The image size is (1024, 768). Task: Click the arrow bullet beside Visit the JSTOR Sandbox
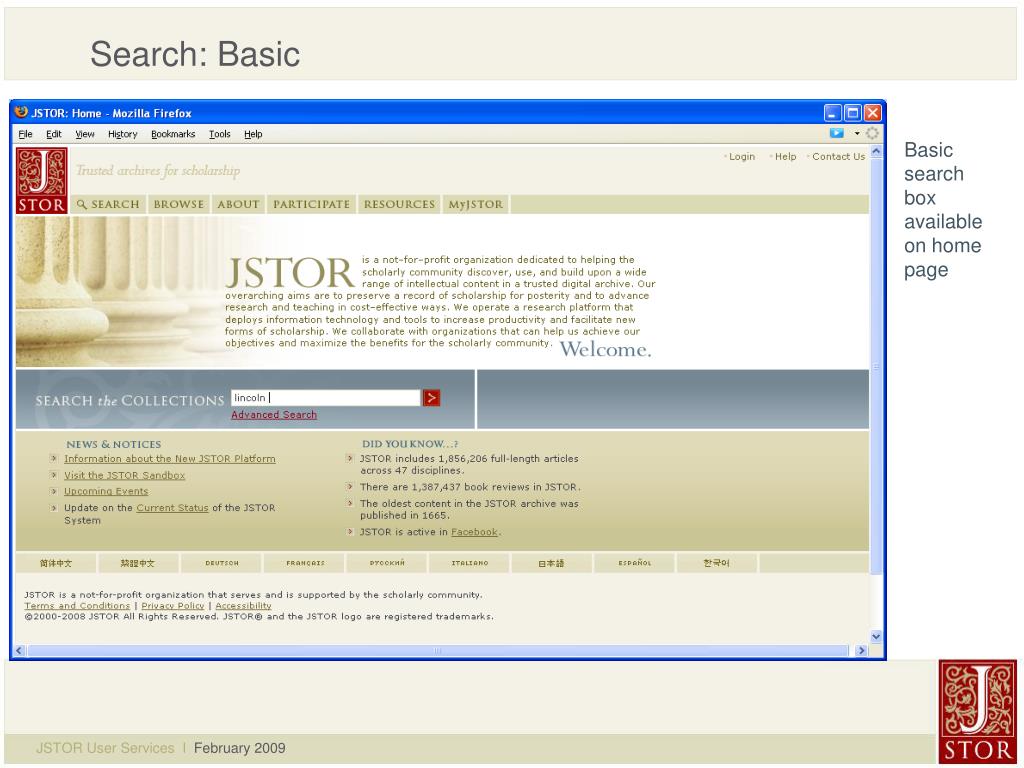pyautogui.click(x=54, y=475)
